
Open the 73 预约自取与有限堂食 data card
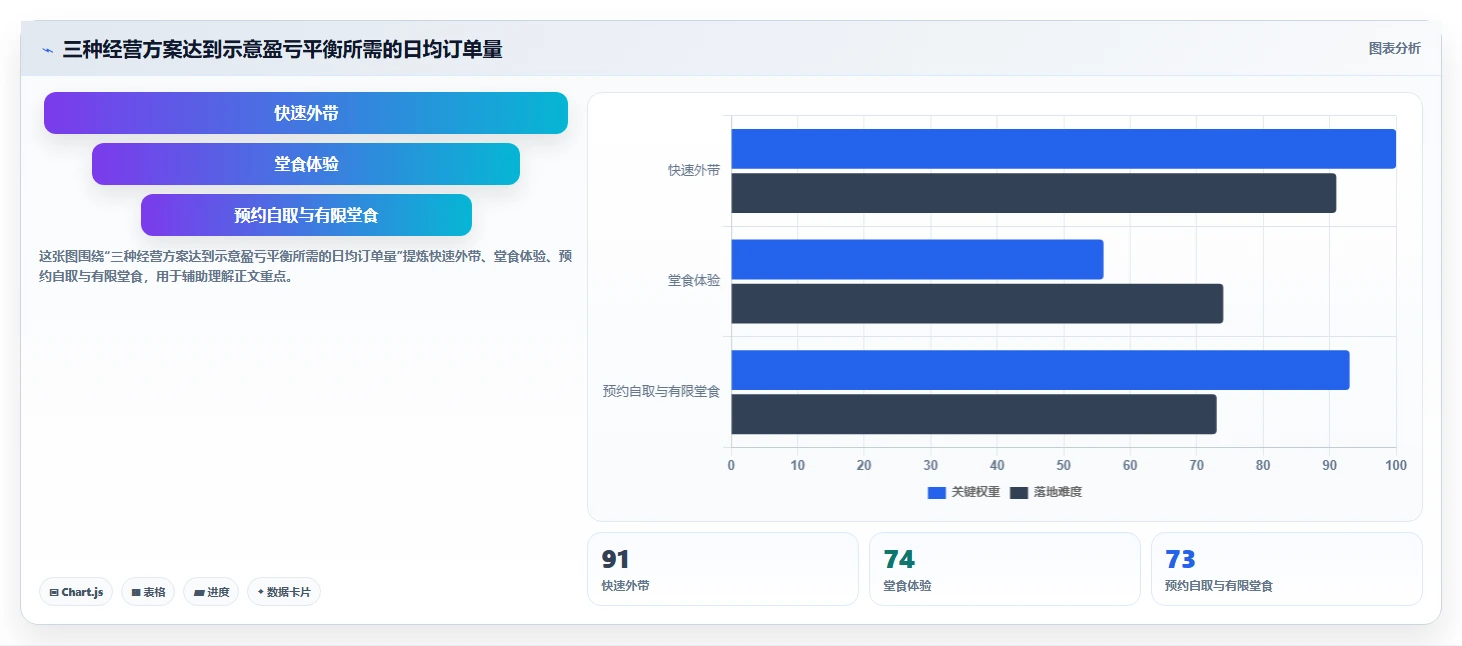pyautogui.click(x=1286, y=569)
